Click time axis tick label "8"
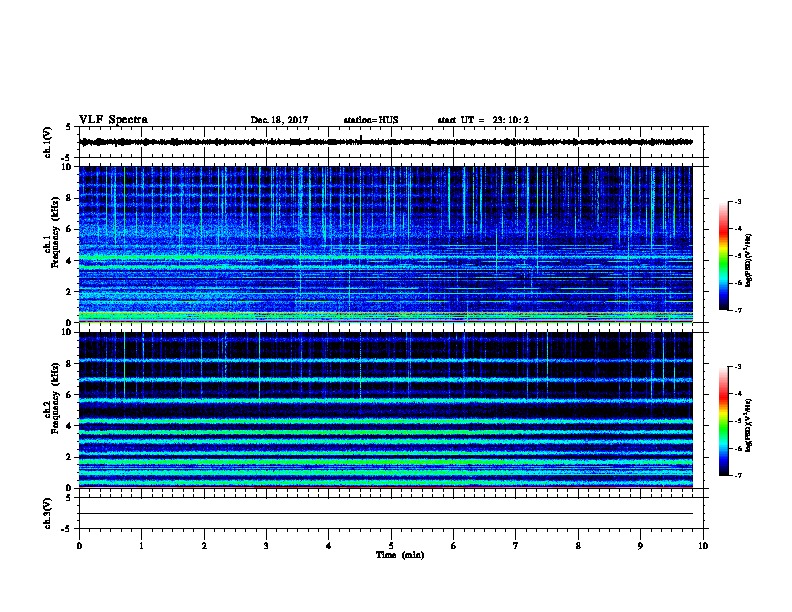 coord(578,546)
